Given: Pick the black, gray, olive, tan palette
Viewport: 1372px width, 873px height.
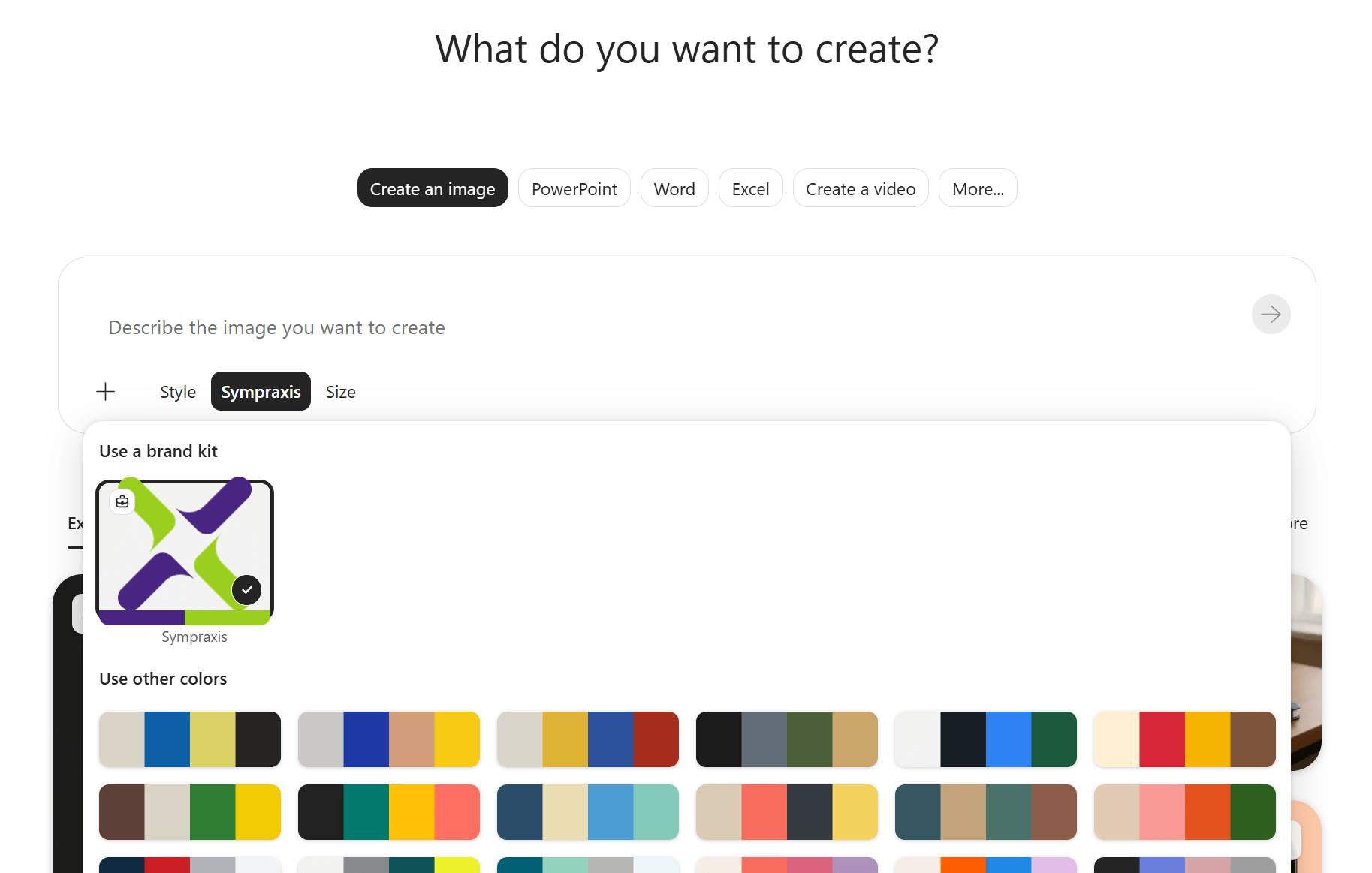Looking at the screenshot, I should coord(787,739).
